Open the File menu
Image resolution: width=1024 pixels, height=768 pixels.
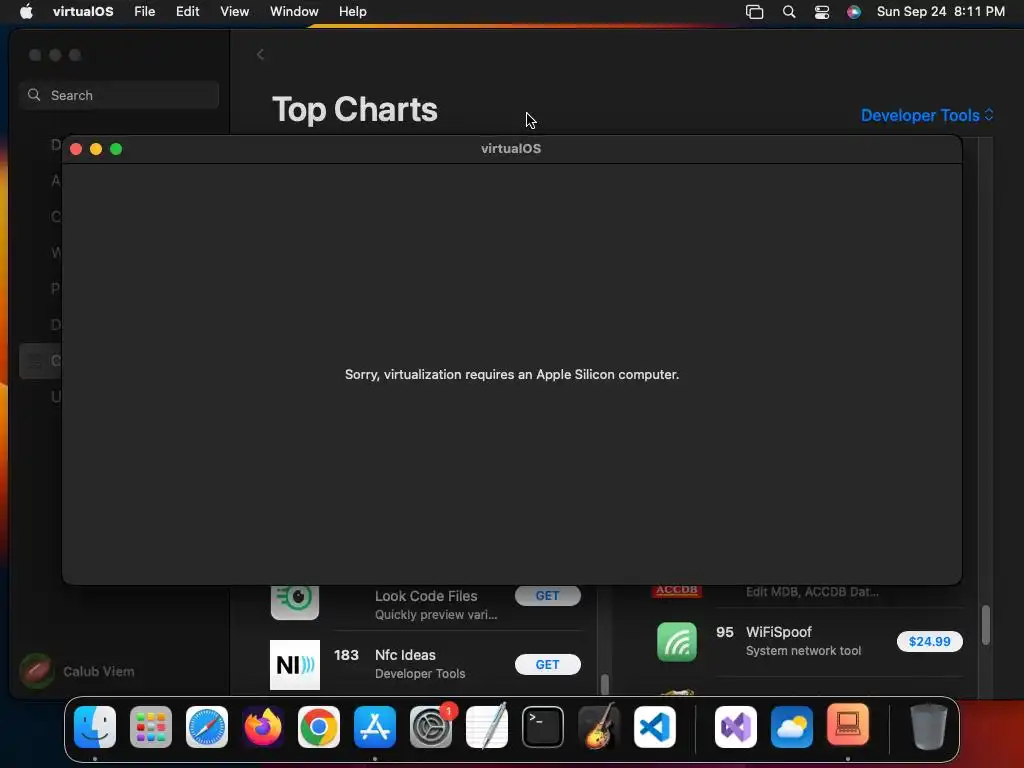pos(144,11)
